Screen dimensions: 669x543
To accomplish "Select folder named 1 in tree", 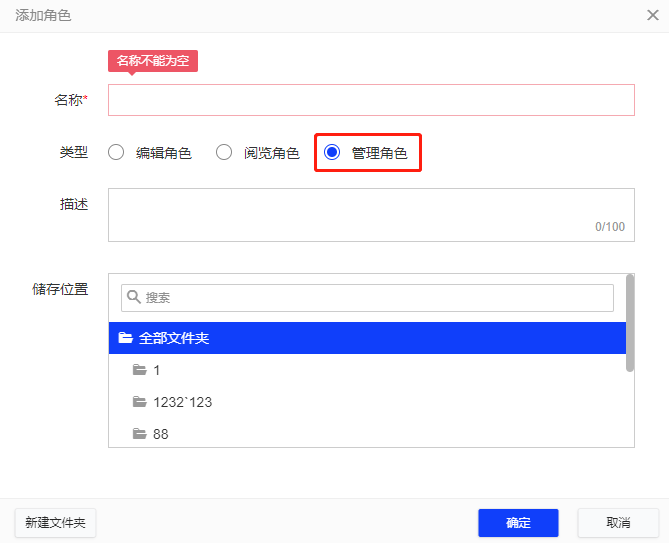I will [157, 370].
